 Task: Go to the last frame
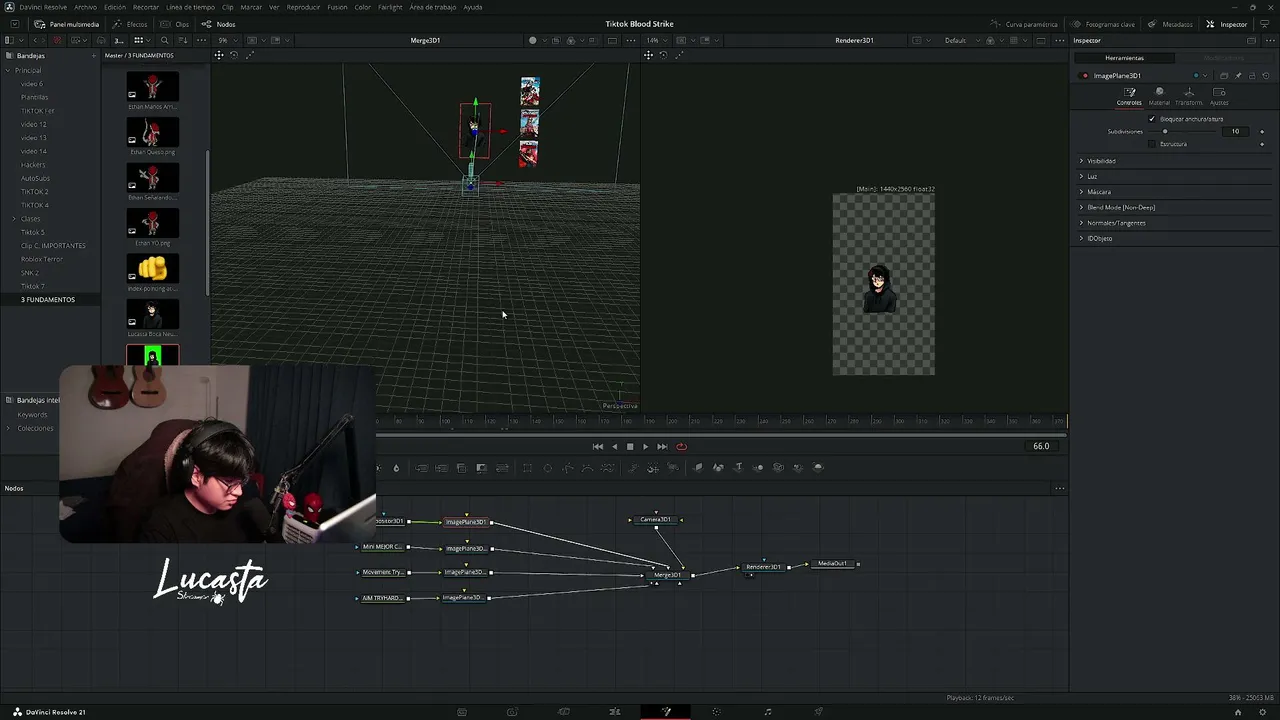coord(662,447)
